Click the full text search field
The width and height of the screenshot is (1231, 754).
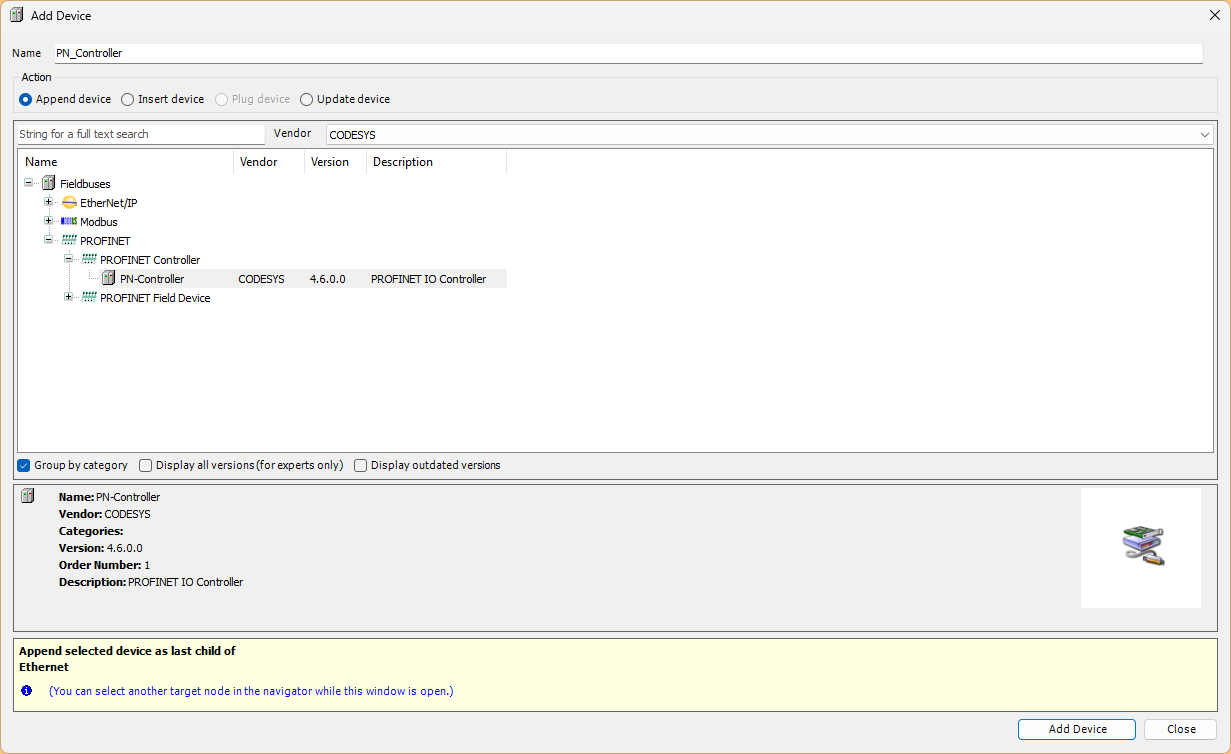[140, 134]
